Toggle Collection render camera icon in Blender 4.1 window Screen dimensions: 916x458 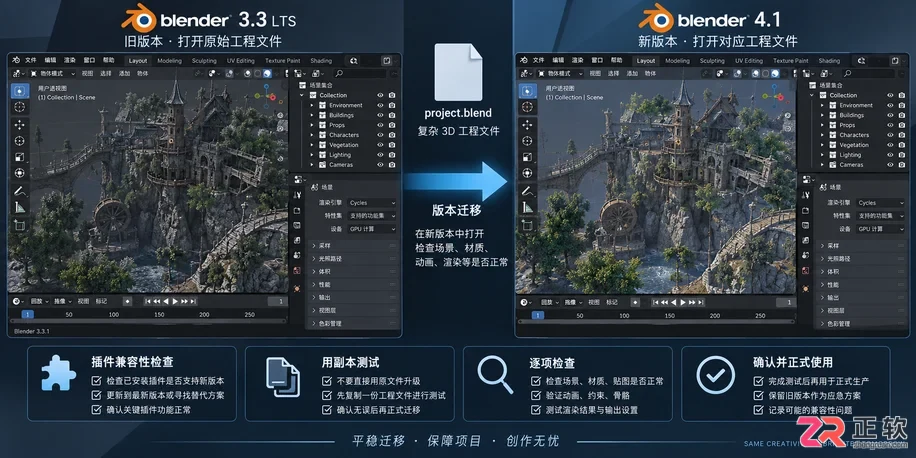pyautogui.click(x=901, y=95)
